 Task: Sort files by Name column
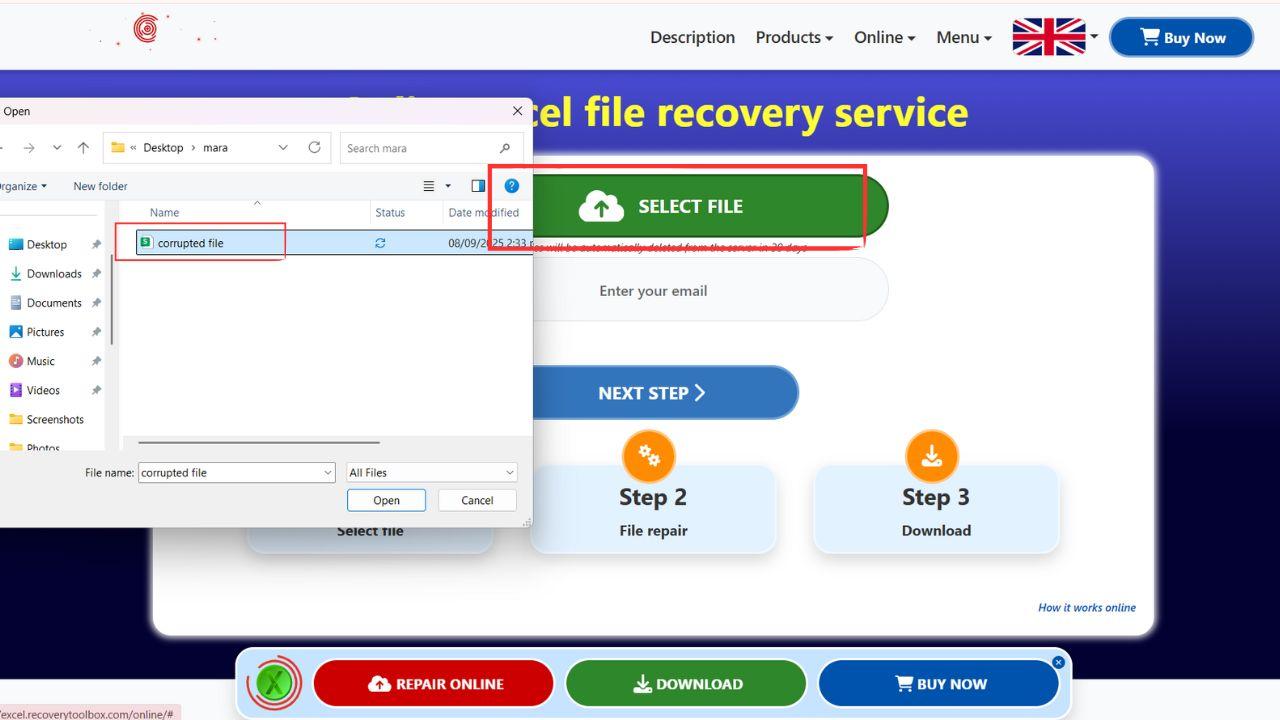164,212
